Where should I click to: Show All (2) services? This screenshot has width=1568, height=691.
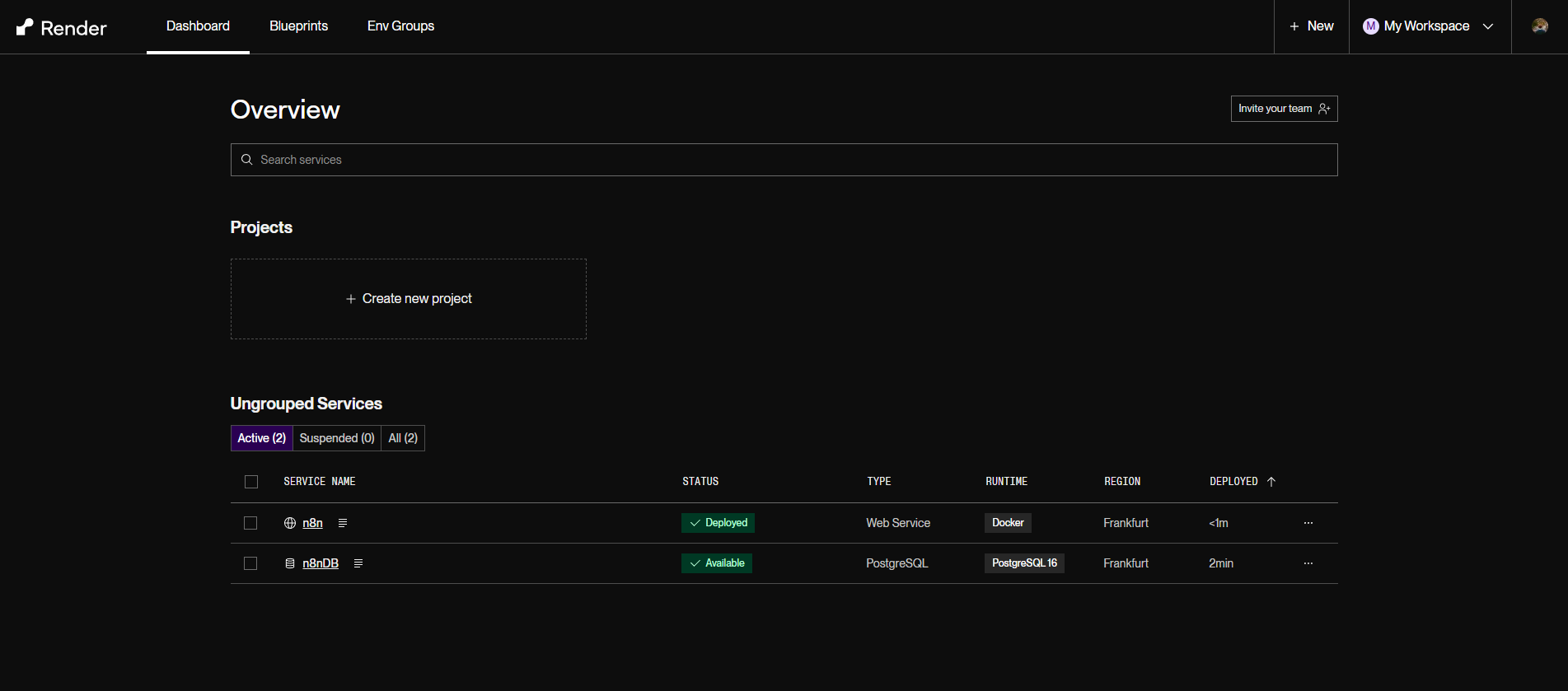coord(403,438)
